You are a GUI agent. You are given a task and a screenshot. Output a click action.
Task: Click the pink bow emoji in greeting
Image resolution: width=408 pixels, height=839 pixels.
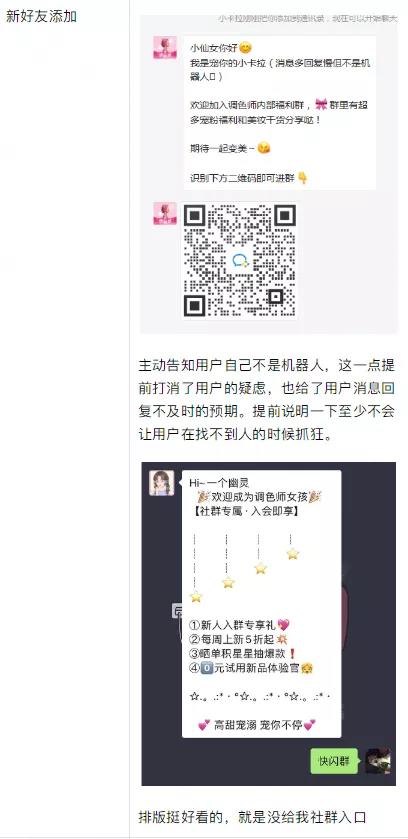click(321, 104)
